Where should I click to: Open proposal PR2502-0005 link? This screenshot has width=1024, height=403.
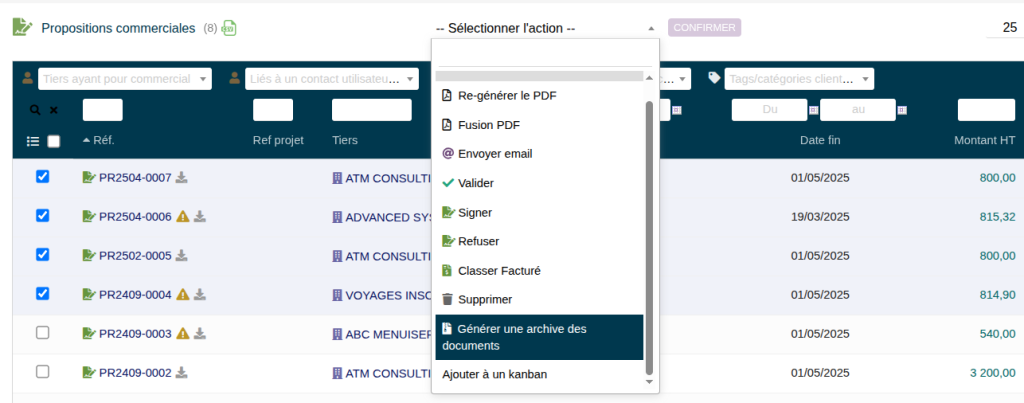pos(135,256)
